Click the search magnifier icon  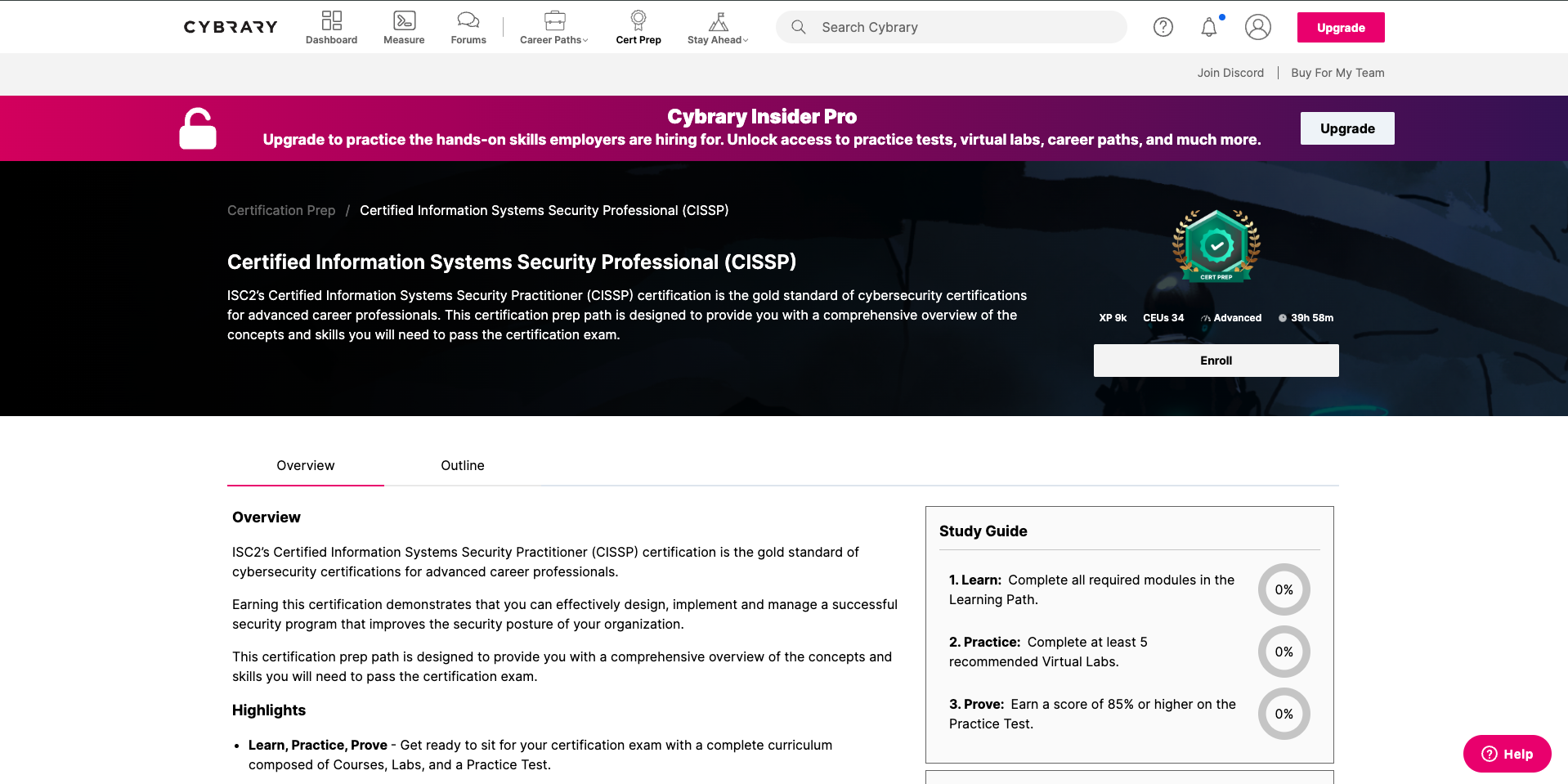799,27
